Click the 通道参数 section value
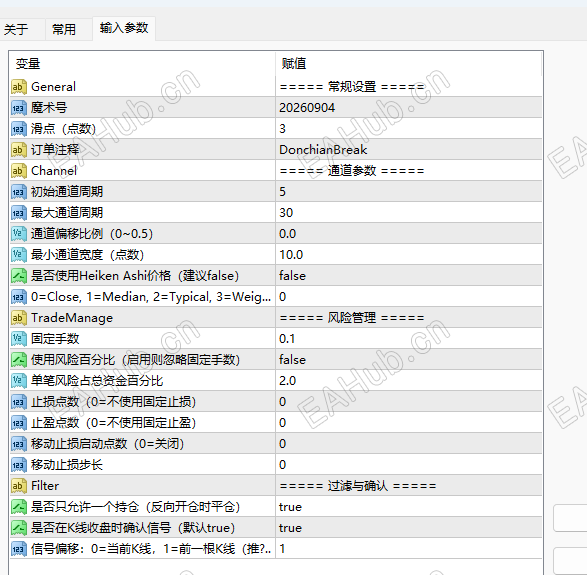This screenshot has height=575, width=587. point(352,171)
